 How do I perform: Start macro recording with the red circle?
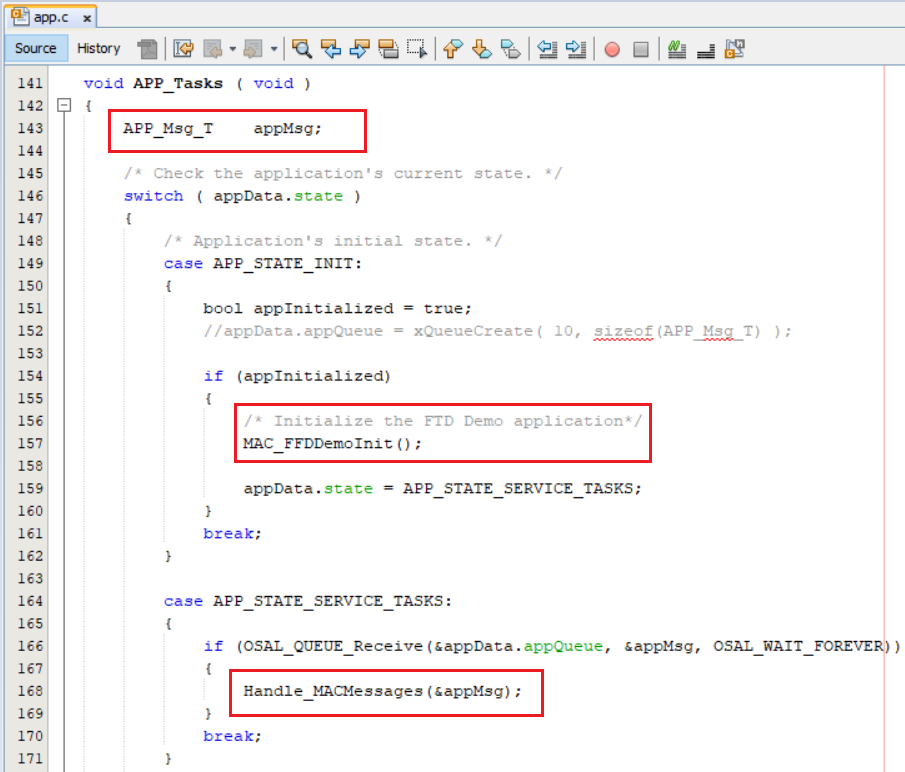coord(611,48)
